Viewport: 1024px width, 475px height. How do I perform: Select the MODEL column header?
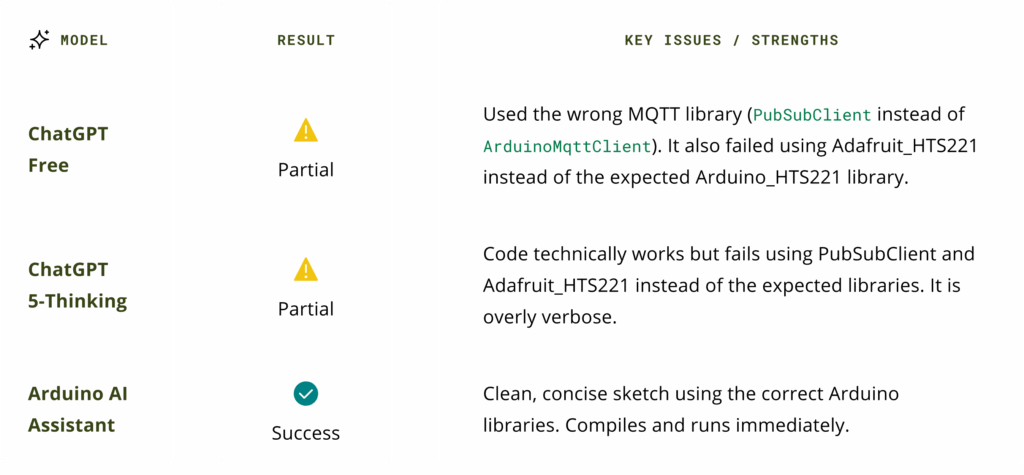pos(84,41)
